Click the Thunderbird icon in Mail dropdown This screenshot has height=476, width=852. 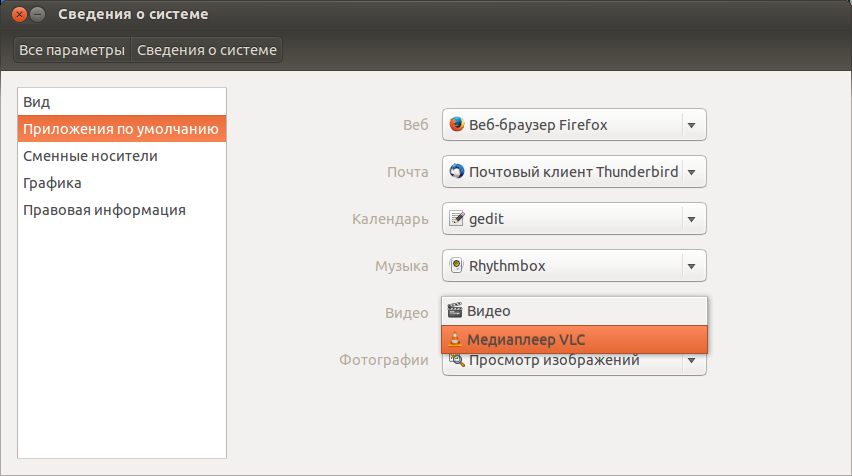457,172
